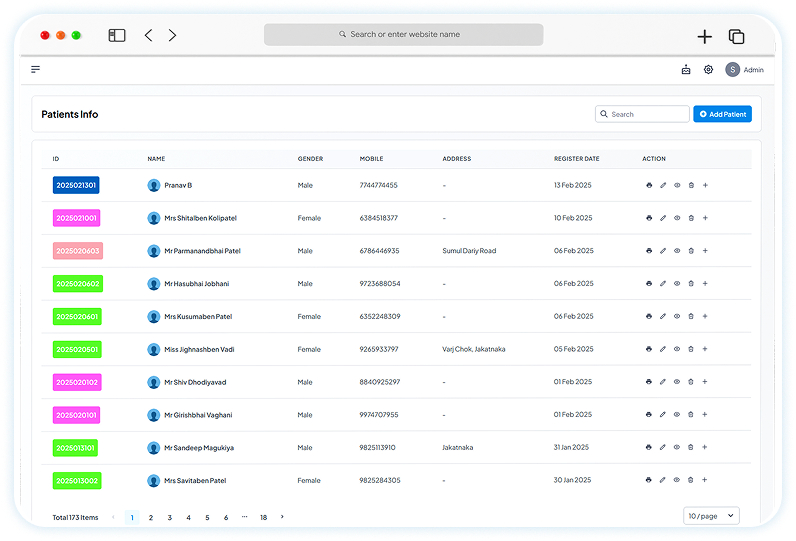This screenshot has width=796, height=541.
Task: Open pink patient ID 2025021001 badge
Action: coord(77,218)
